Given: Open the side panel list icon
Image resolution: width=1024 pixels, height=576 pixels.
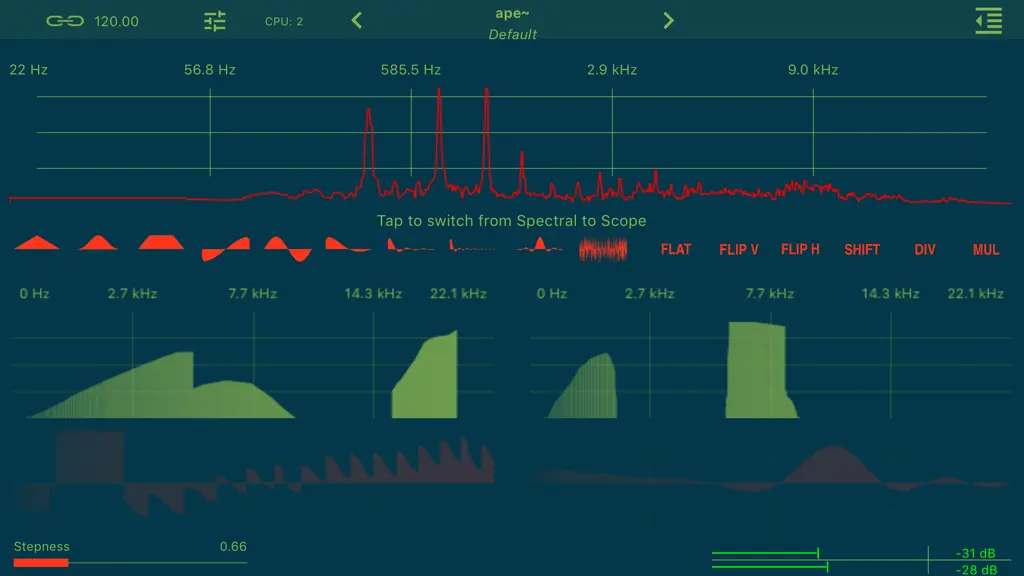Looking at the screenshot, I should [989, 21].
